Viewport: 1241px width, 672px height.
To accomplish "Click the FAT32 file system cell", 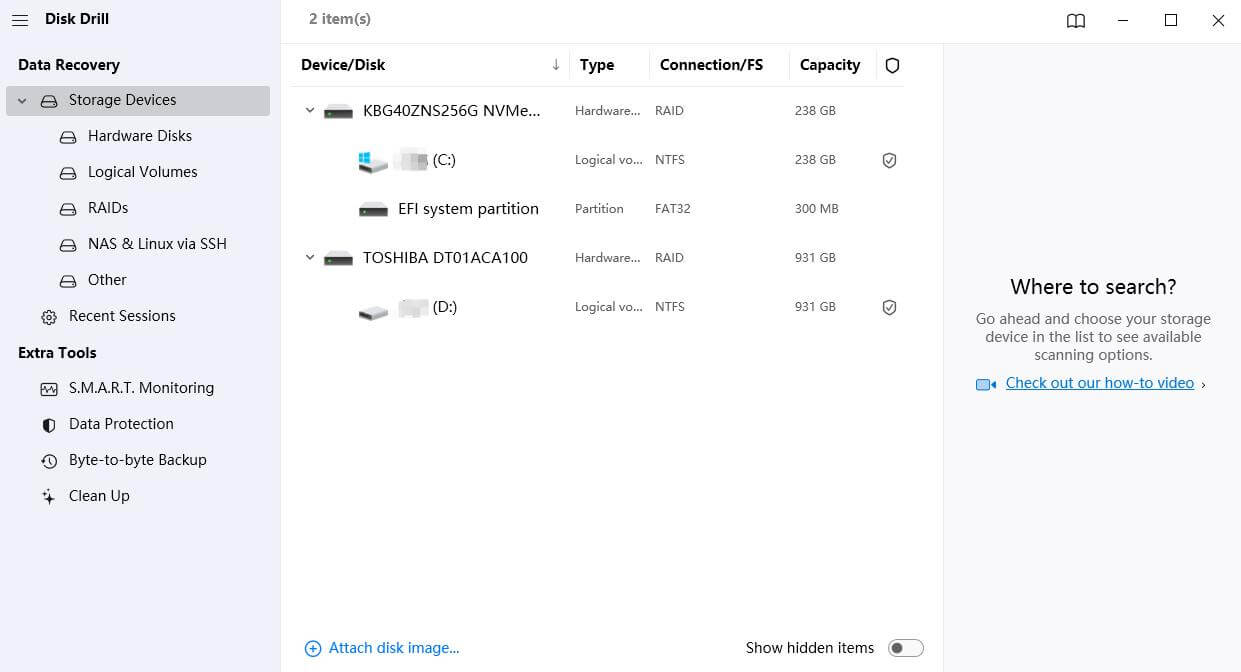I will 673,209.
